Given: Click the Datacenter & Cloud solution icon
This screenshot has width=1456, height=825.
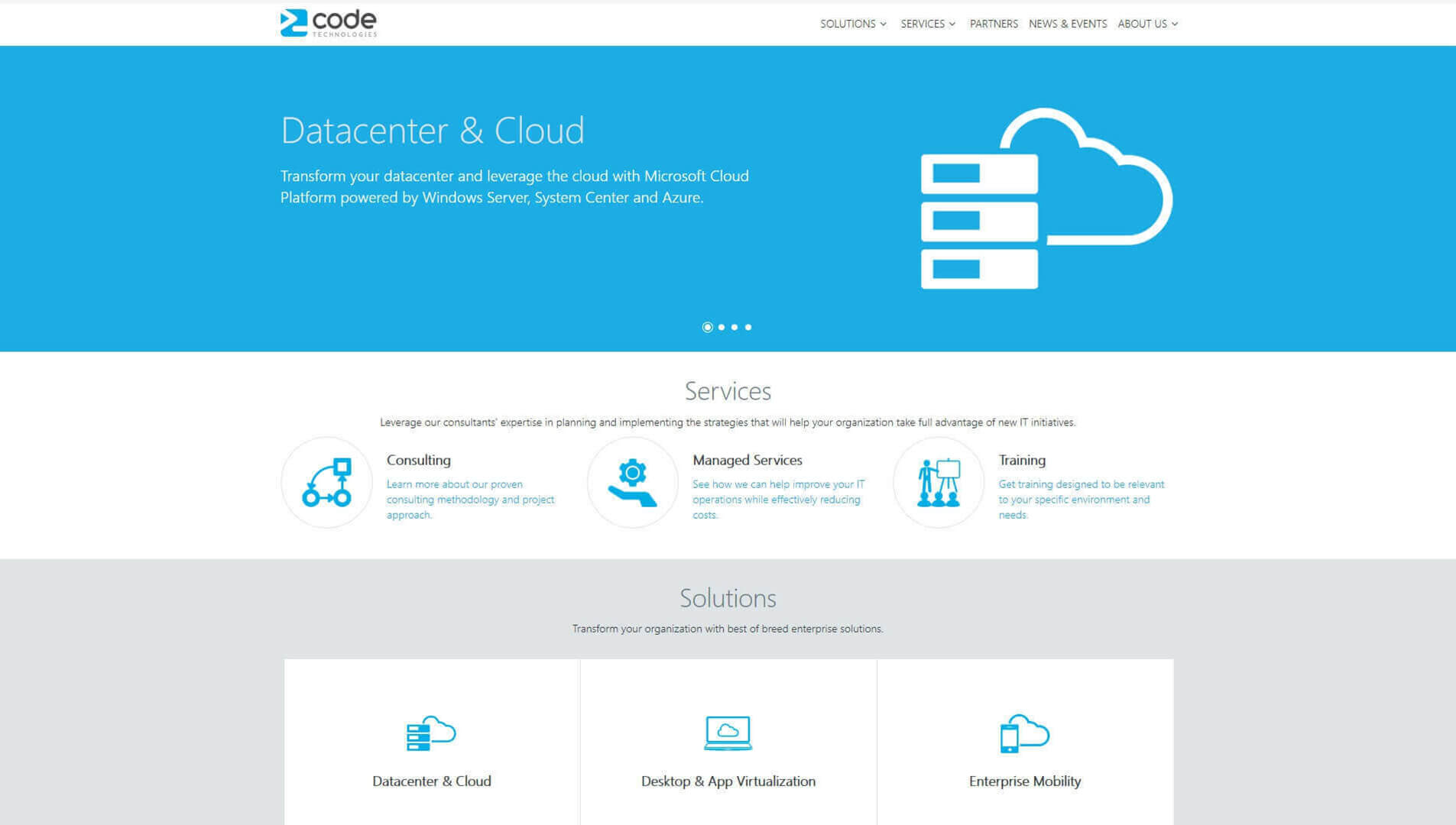Looking at the screenshot, I should [x=431, y=733].
